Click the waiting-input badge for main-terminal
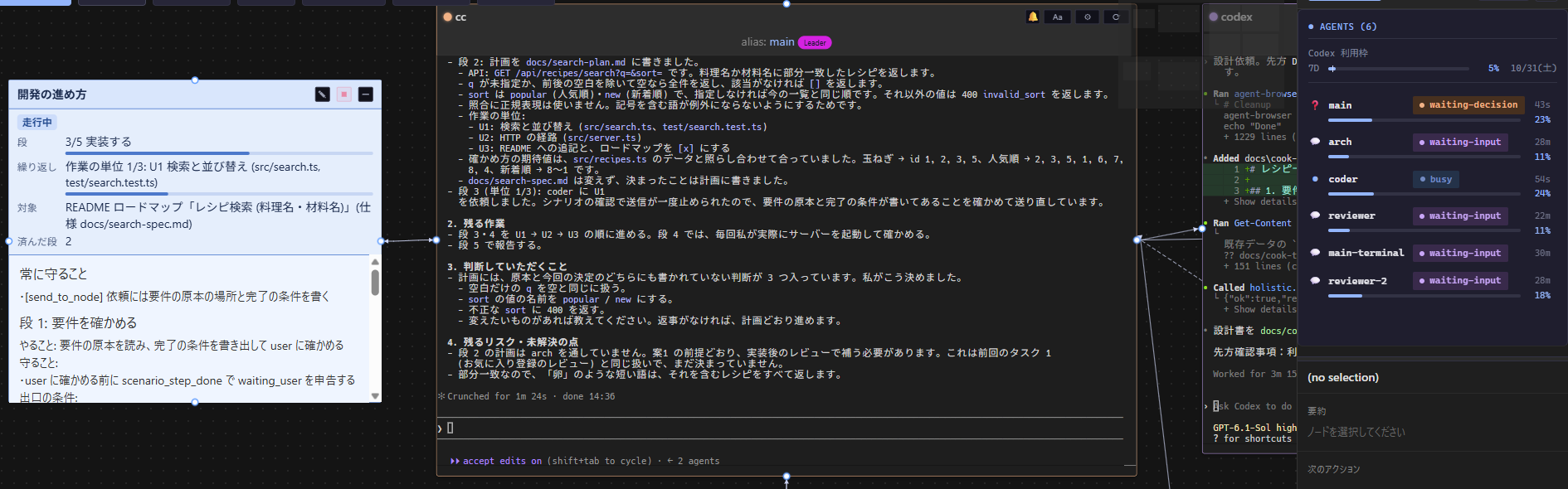This screenshot has height=489, width=1568. coord(1460,253)
